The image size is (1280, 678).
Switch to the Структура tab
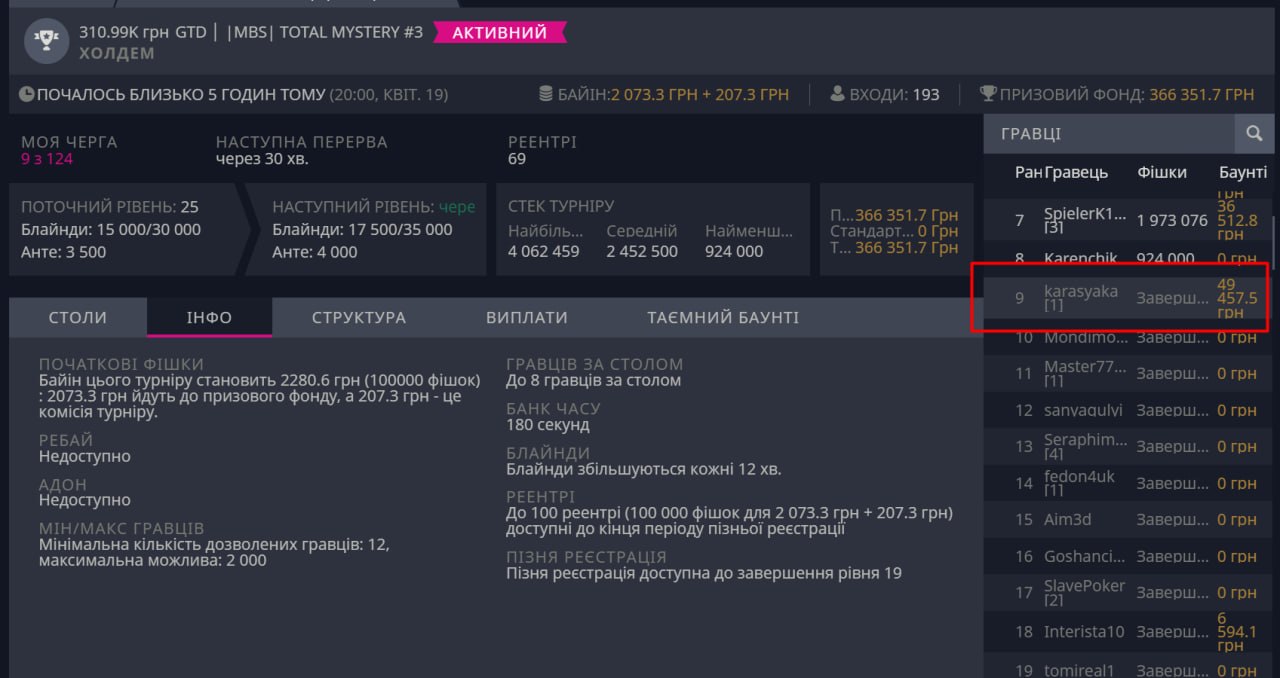pyautogui.click(x=359, y=317)
